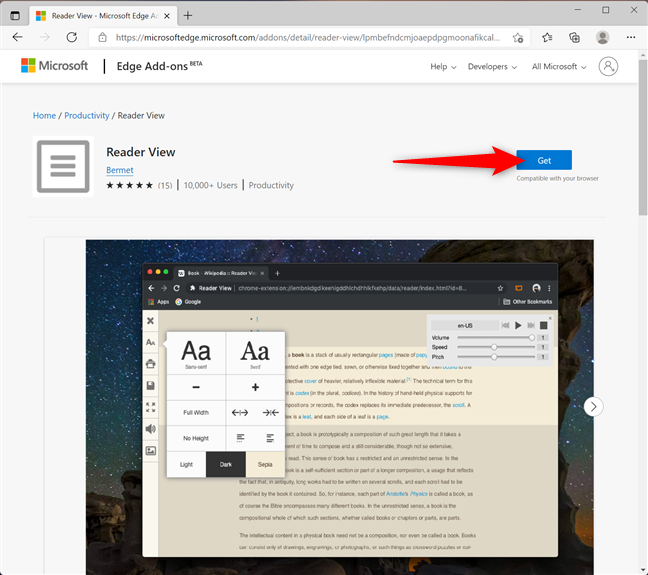
Task: Get the Reader View extension
Action: (x=544, y=160)
